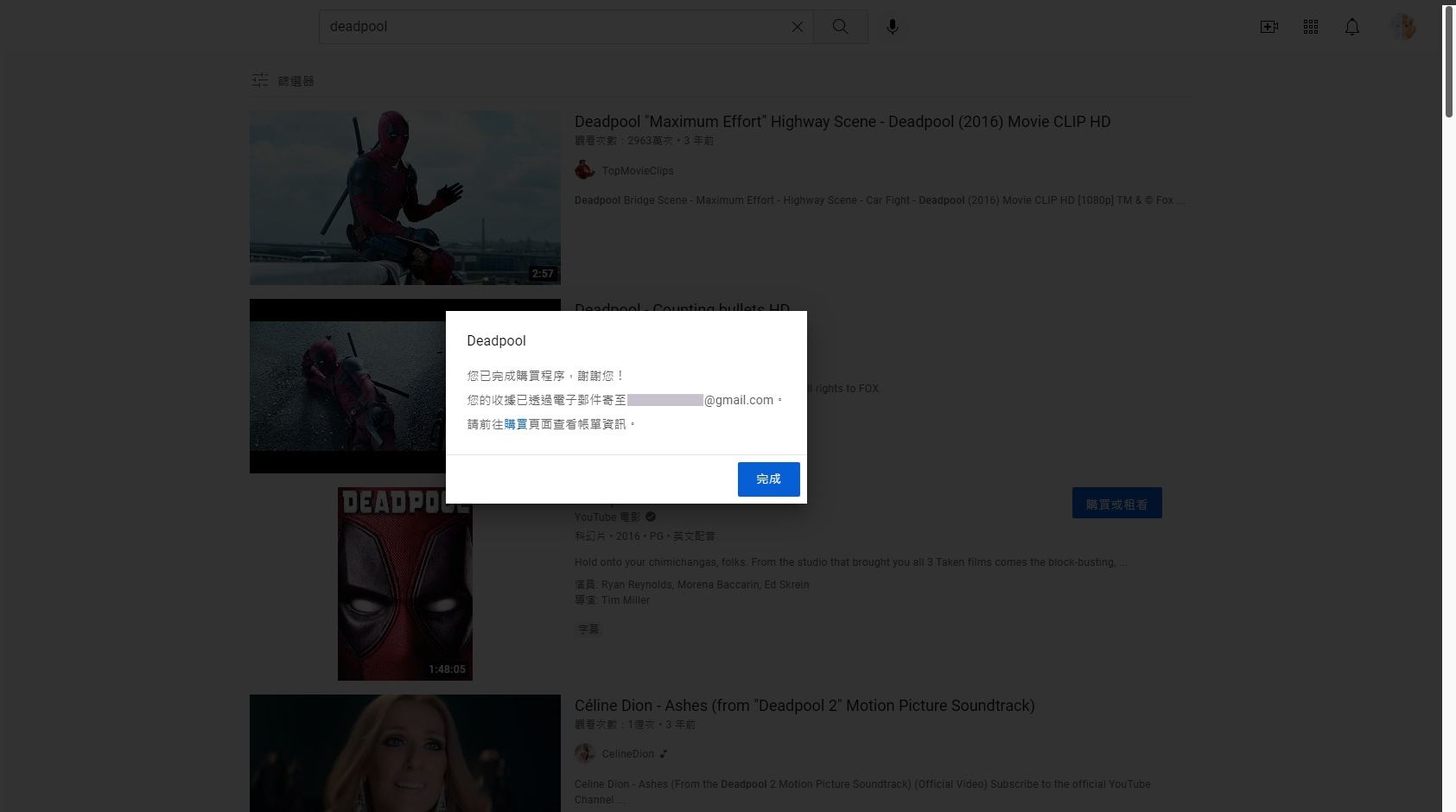
Task: Check notifications via the bell icon
Action: click(1351, 27)
